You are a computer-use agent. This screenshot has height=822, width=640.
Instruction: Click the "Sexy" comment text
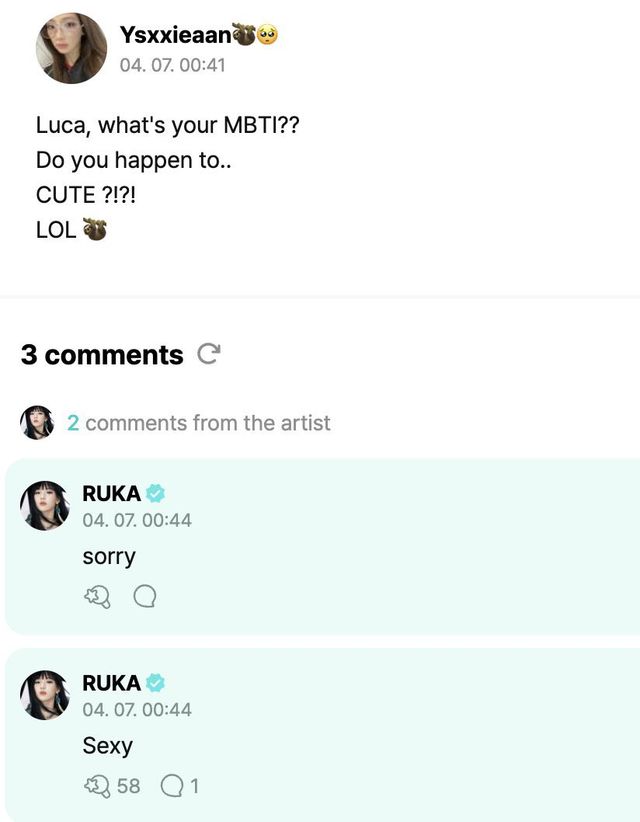pos(107,746)
